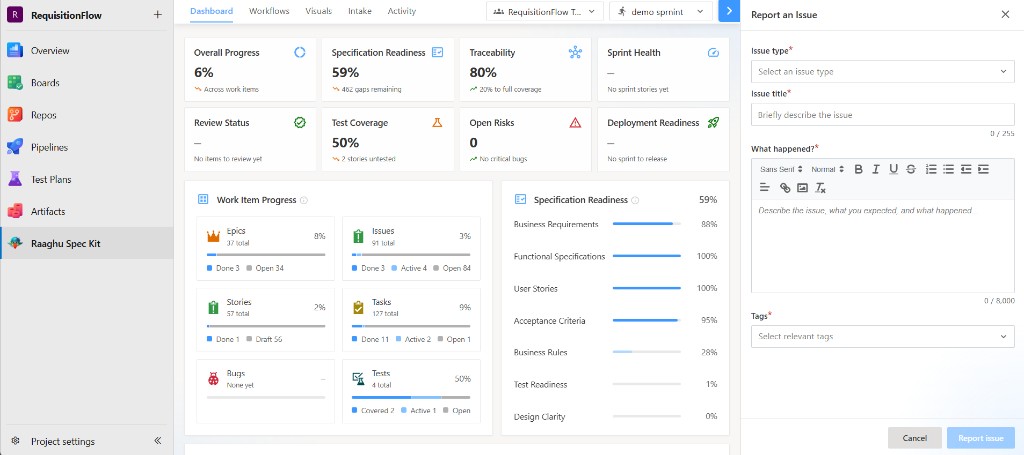Screen dimensions: 1024x455
Task: Open the Issues progress card
Action: tap(411, 249)
